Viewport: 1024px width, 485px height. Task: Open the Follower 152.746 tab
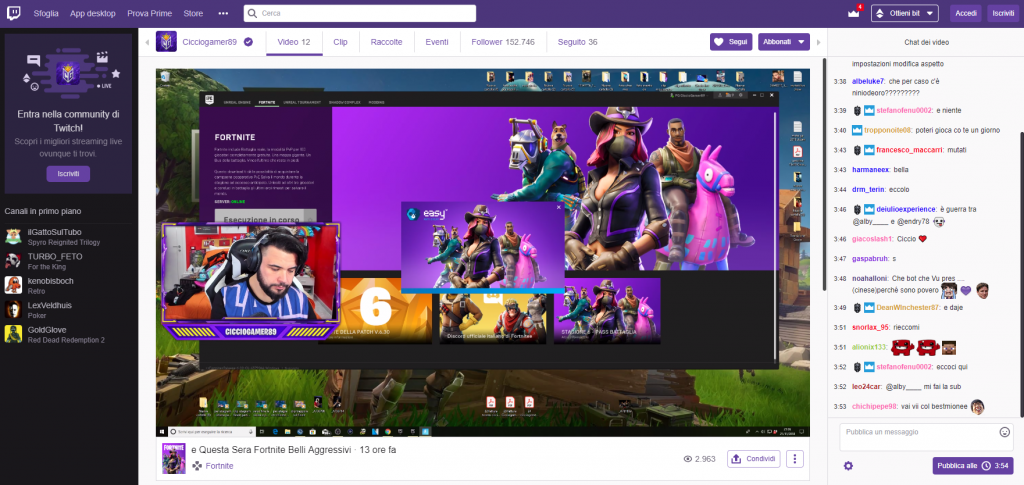(503, 42)
